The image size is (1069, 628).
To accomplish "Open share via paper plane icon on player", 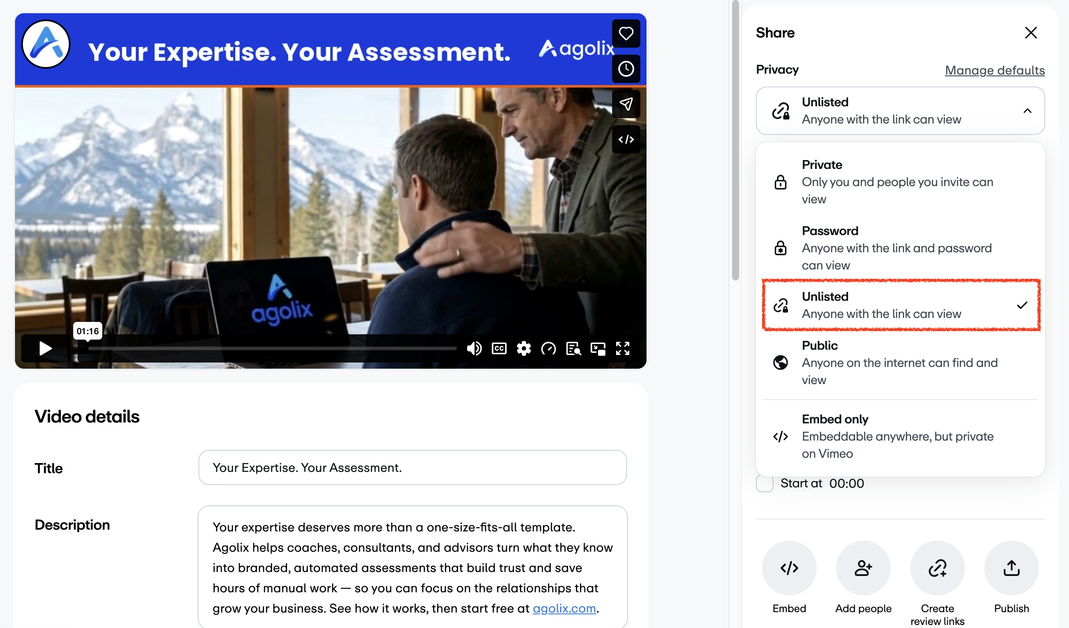I will click(626, 104).
